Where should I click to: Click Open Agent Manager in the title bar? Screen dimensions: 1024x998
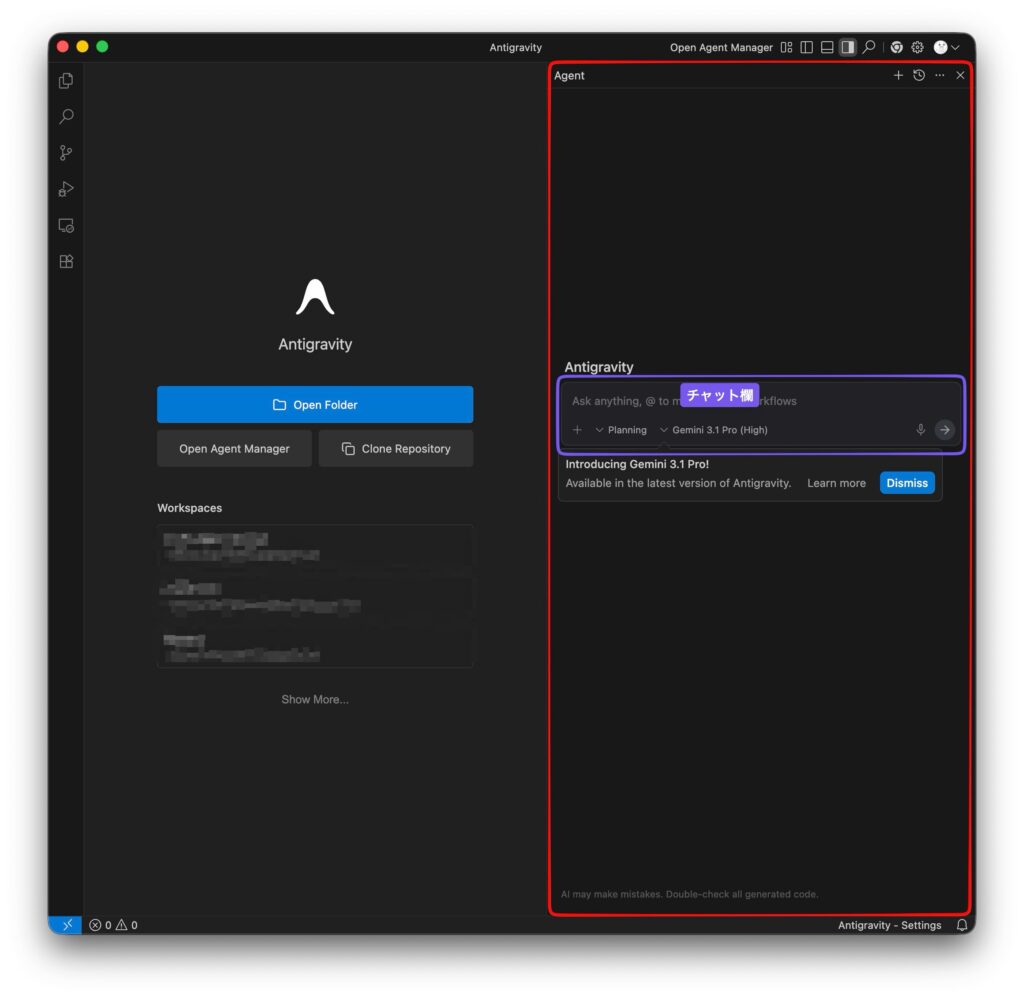721,48
